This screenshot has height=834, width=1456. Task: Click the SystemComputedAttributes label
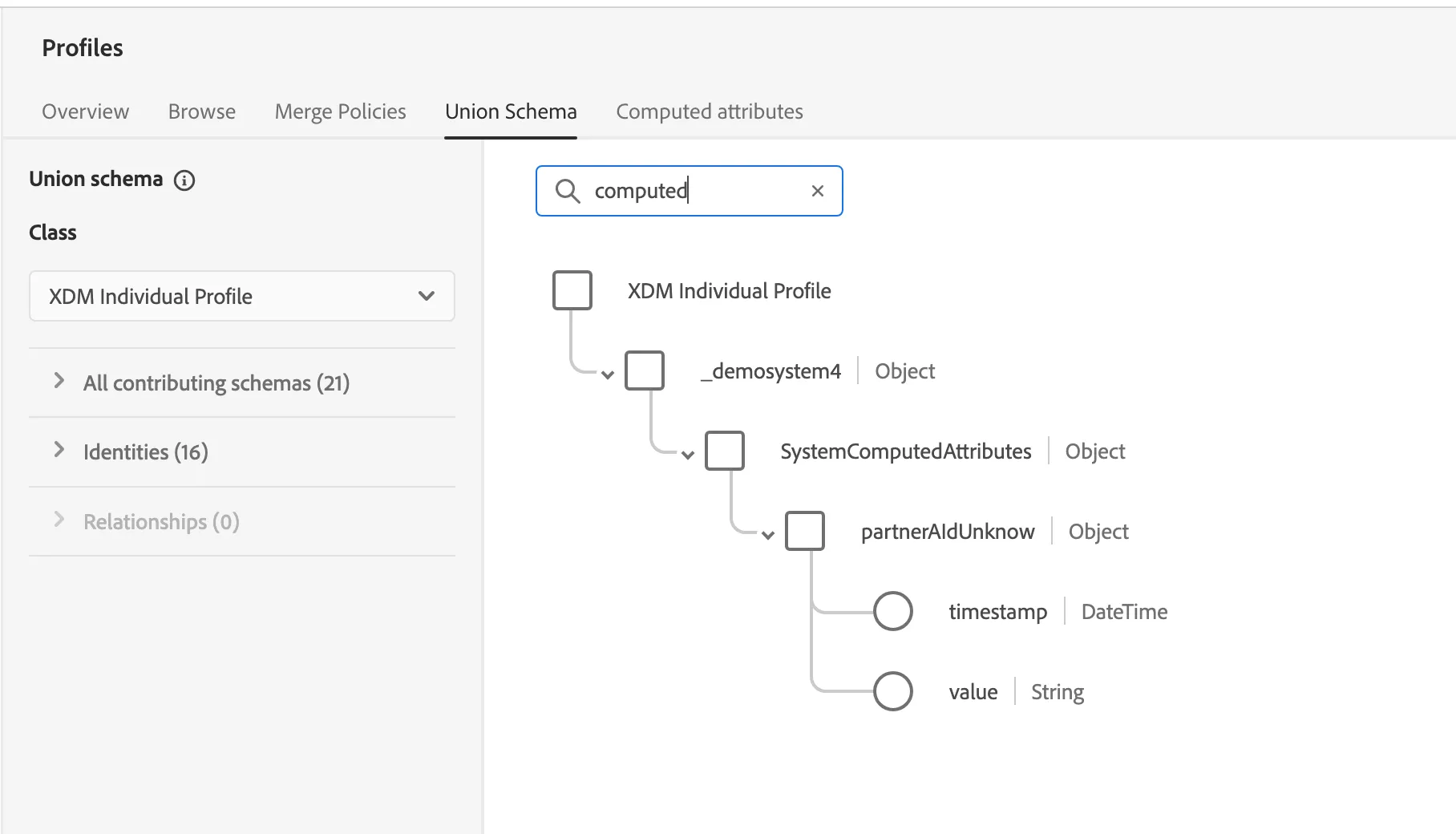tap(906, 451)
